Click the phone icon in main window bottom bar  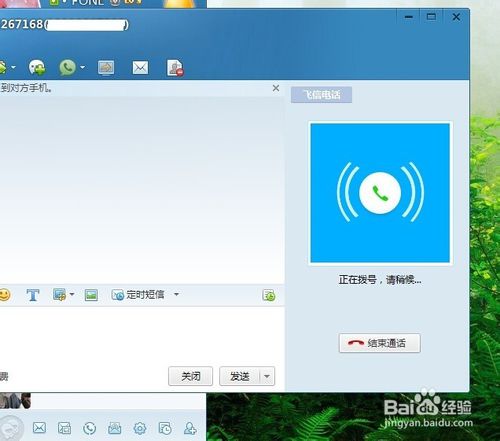point(89,428)
